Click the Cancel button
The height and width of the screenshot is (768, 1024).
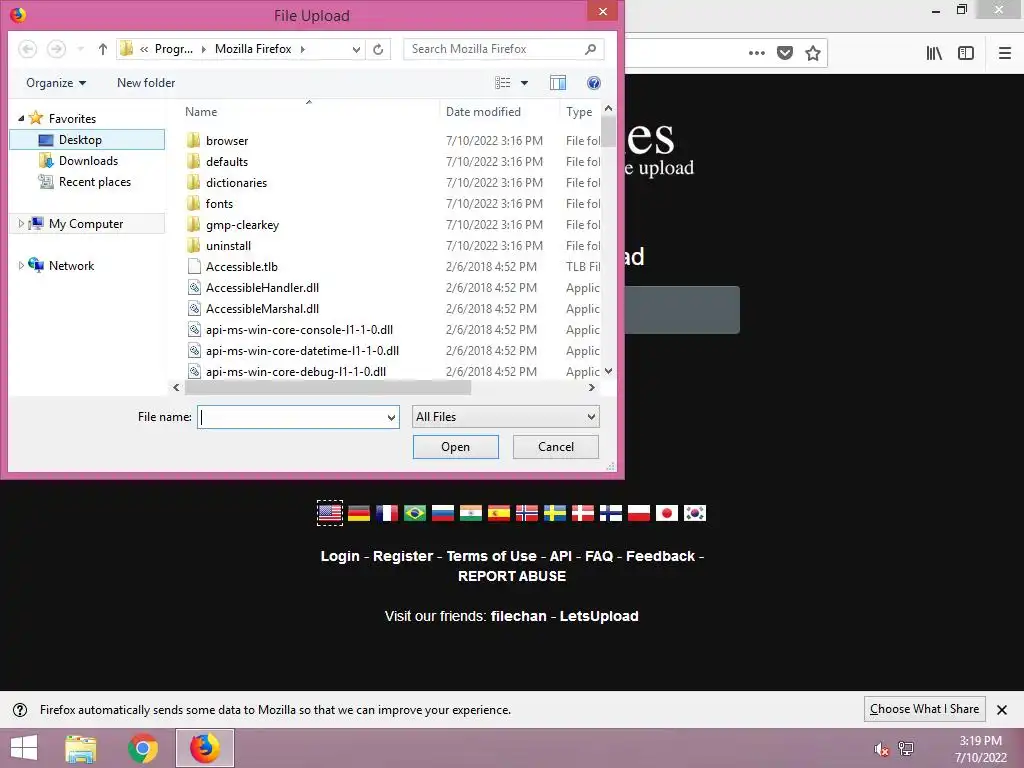pyautogui.click(x=556, y=447)
